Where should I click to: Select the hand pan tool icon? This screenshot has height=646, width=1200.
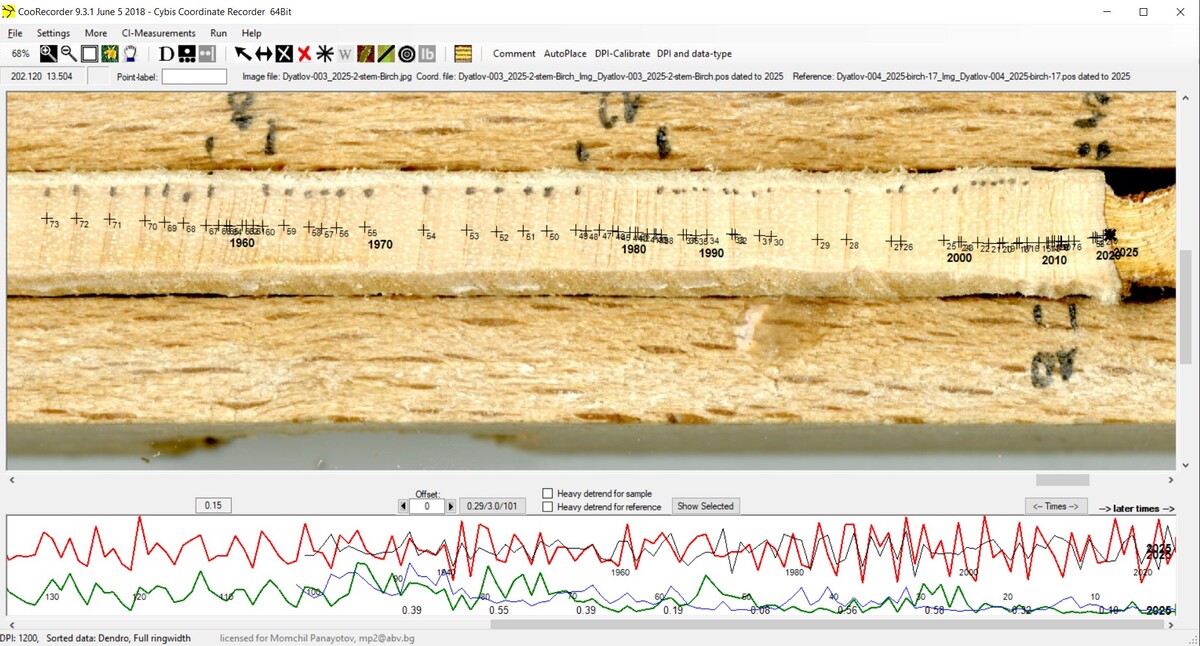[x=130, y=53]
